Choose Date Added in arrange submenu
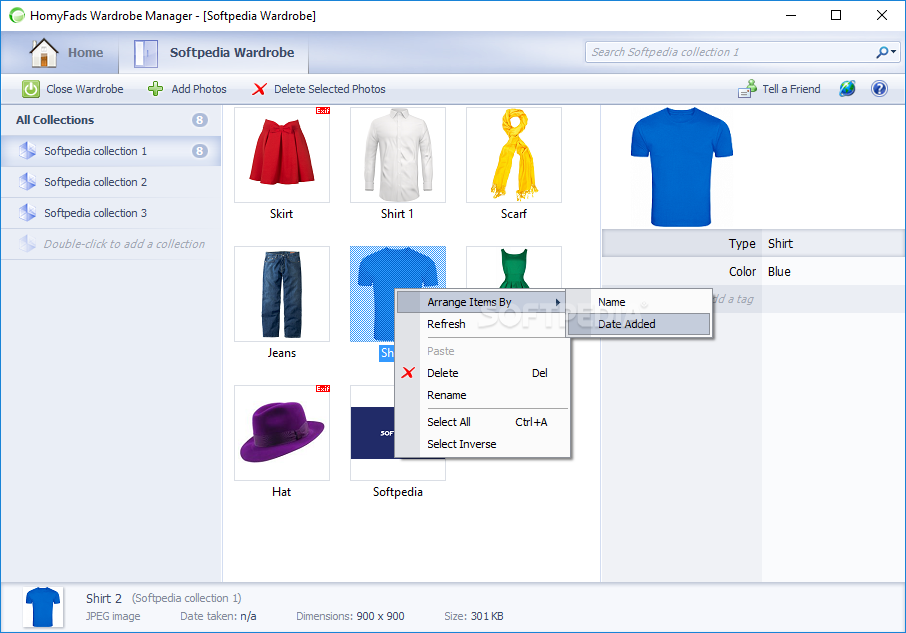This screenshot has width=906, height=633. pos(639,324)
